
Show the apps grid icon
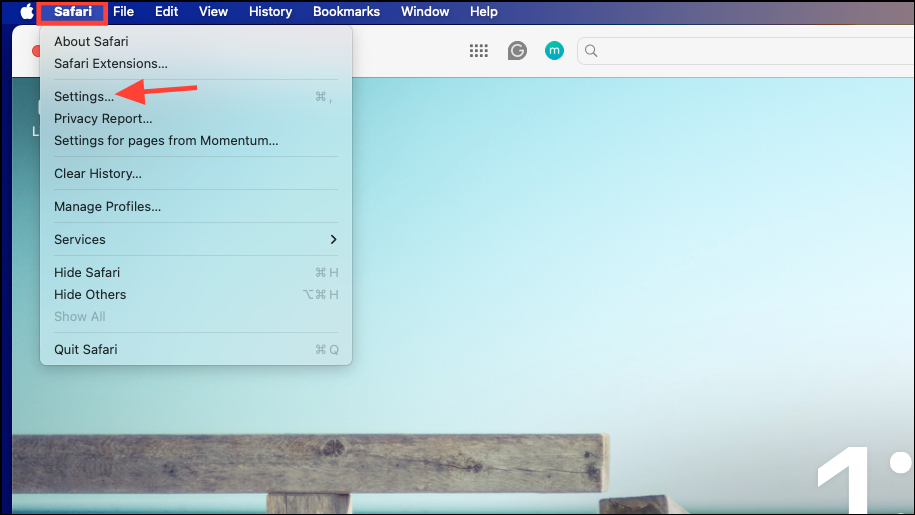pos(479,51)
